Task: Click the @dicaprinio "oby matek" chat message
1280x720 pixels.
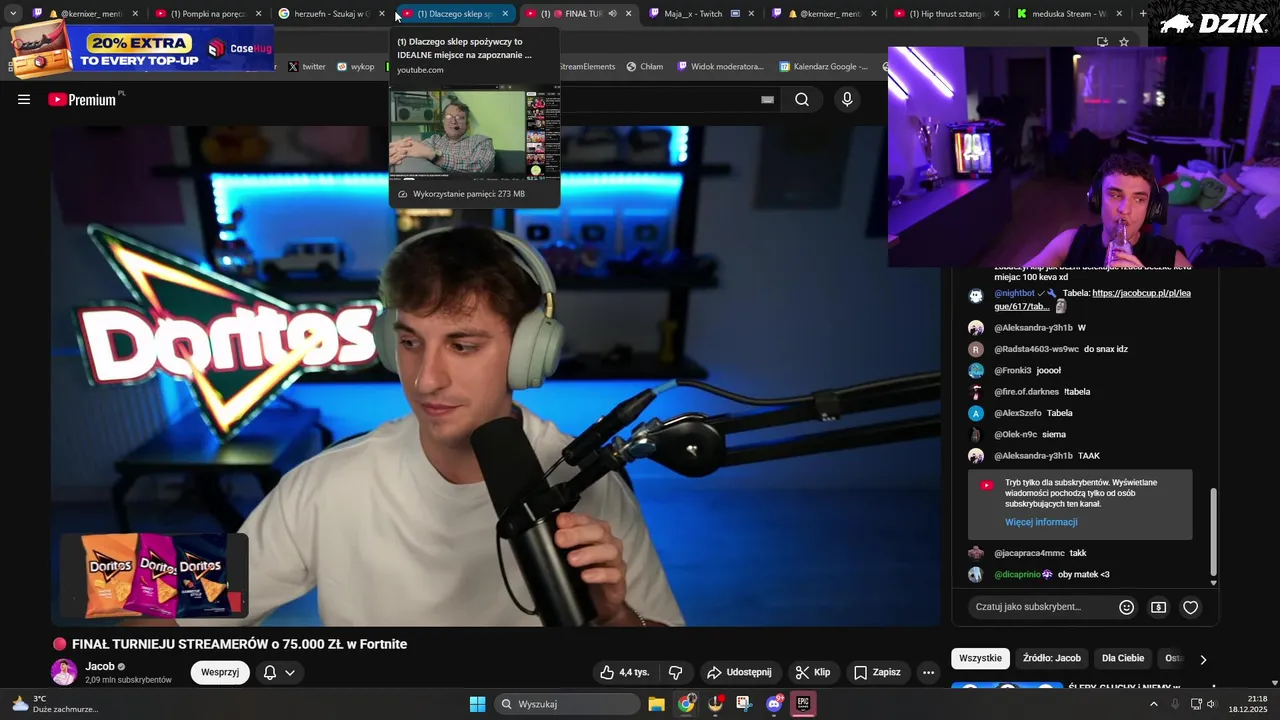Action: (1084, 575)
